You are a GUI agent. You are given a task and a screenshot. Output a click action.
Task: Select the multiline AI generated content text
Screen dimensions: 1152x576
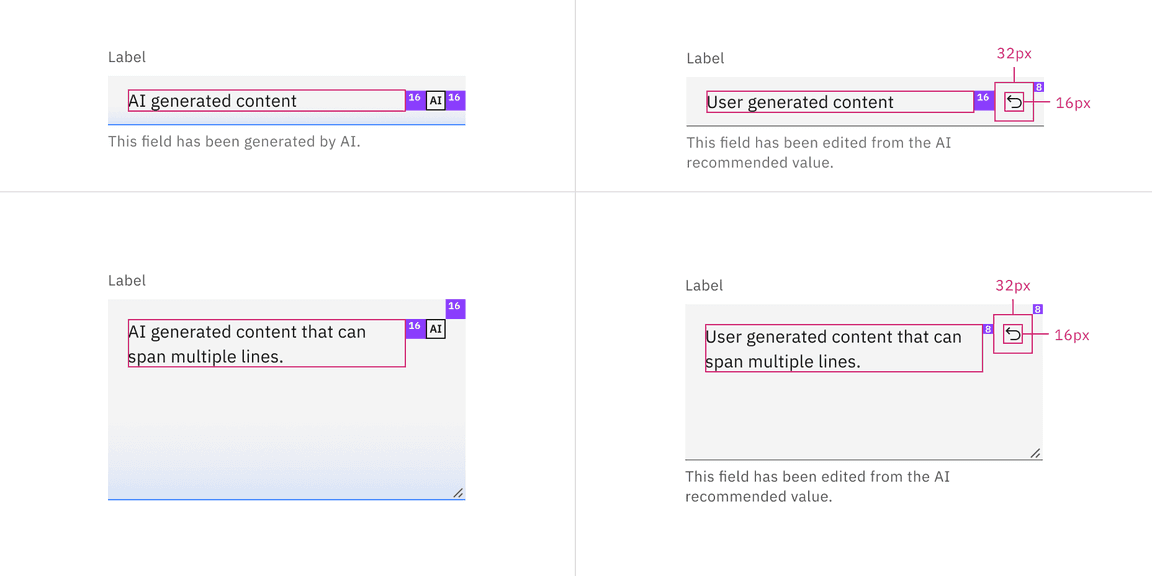click(x=250, y=344)
